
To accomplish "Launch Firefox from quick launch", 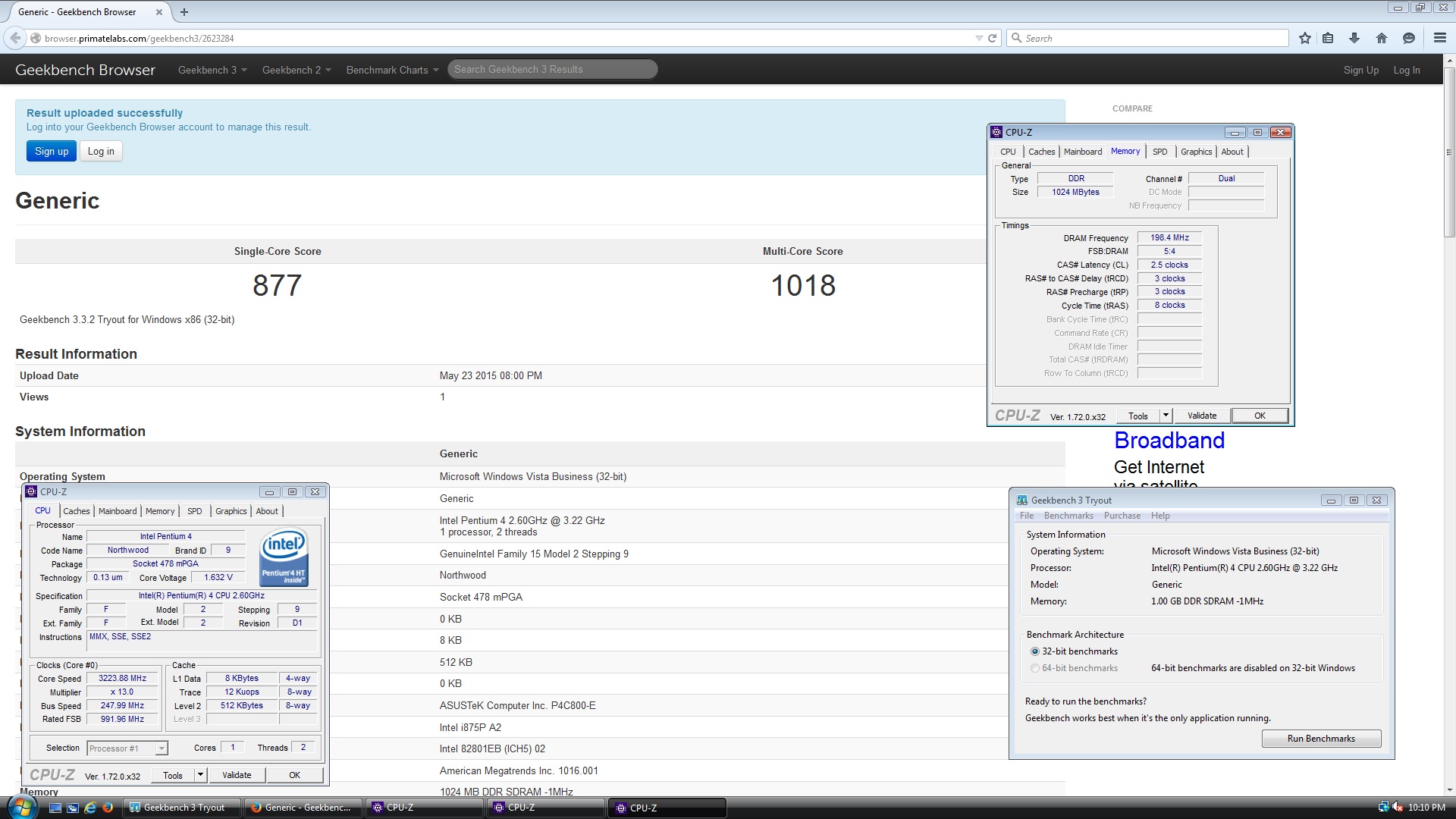I will [108, 808].
